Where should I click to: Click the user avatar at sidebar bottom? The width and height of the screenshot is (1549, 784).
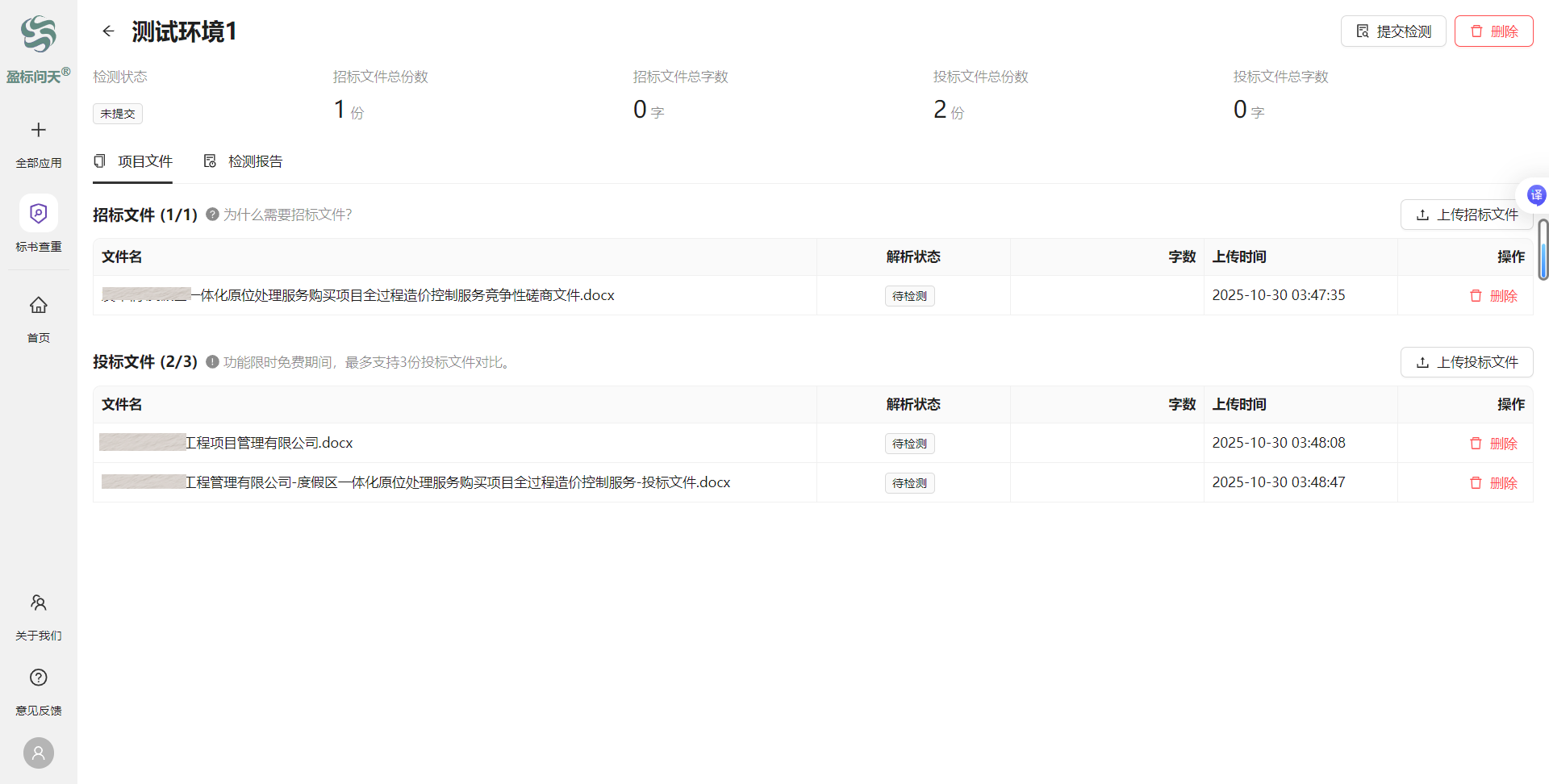click(38, 753)
